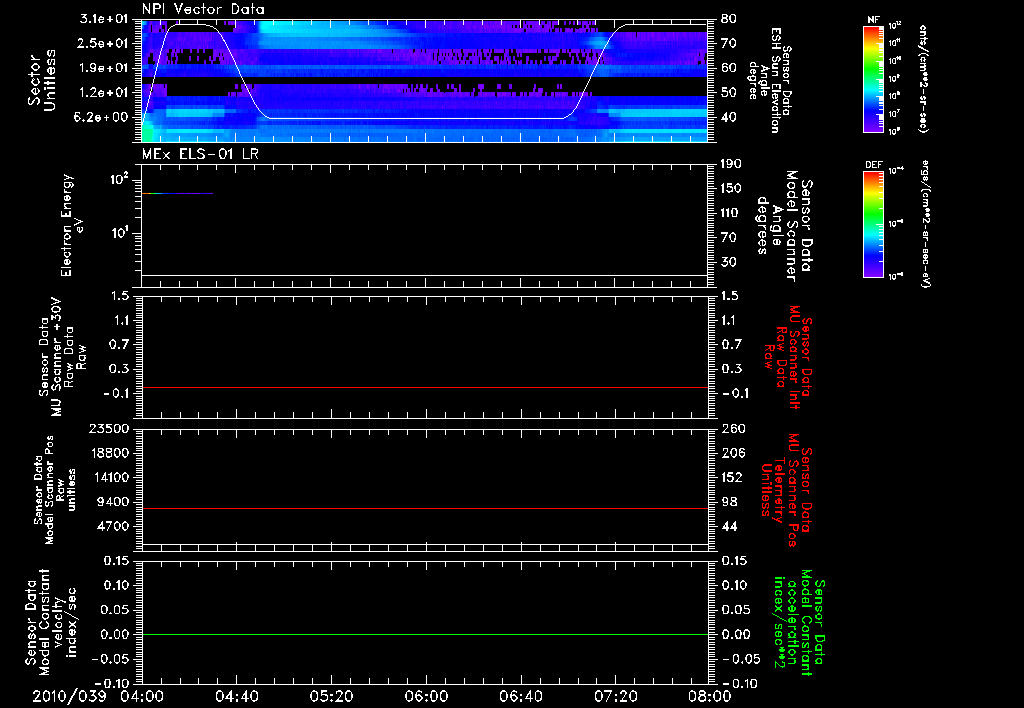The image size is (1024, 708).
Task: Click the "6.2e+00" sector tick label
Action: tap(102, 118)
